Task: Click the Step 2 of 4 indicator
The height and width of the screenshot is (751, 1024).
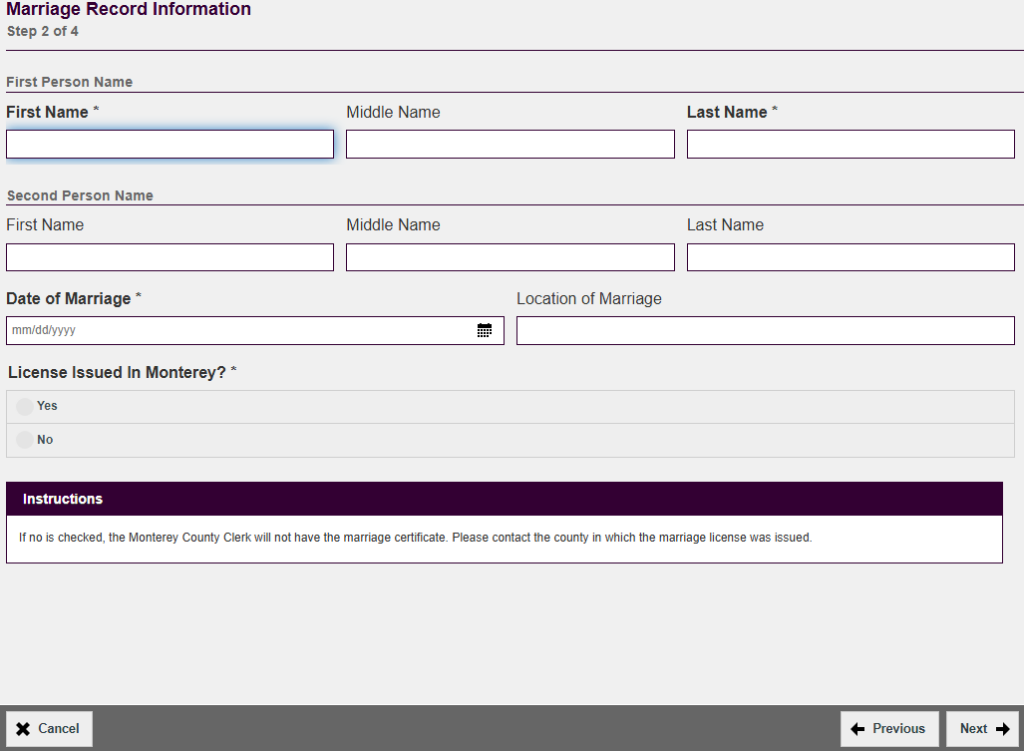Action: tap(43, 31)
